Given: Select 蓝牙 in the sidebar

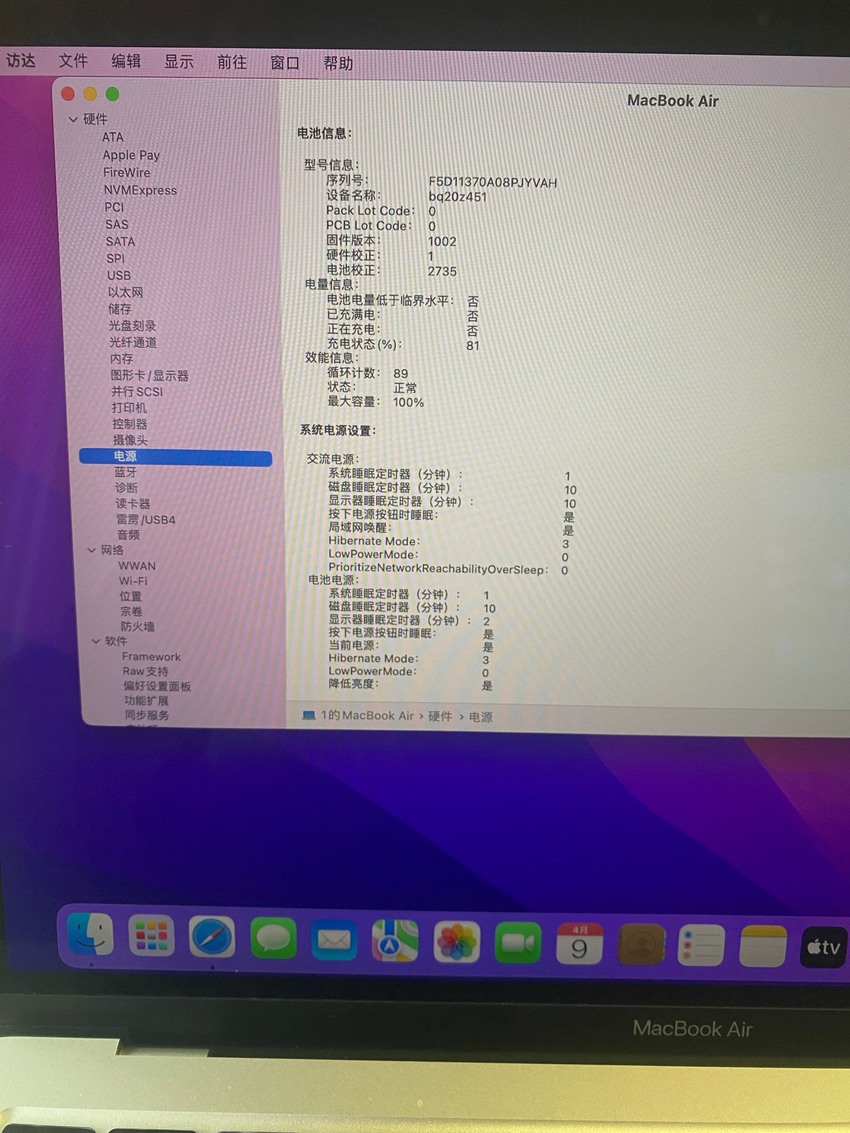Looking at the screenshot, I should pos(125,473).
